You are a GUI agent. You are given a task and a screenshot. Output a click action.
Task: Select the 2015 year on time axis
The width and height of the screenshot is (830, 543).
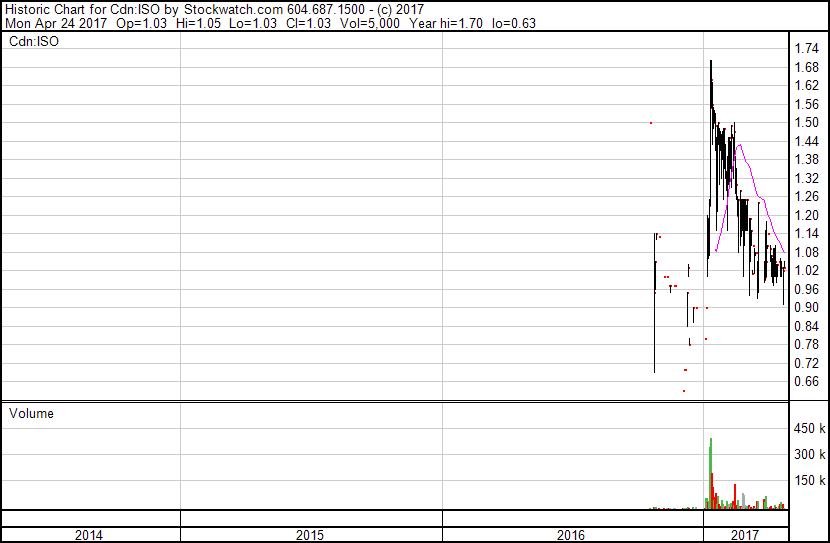point(310,535)
